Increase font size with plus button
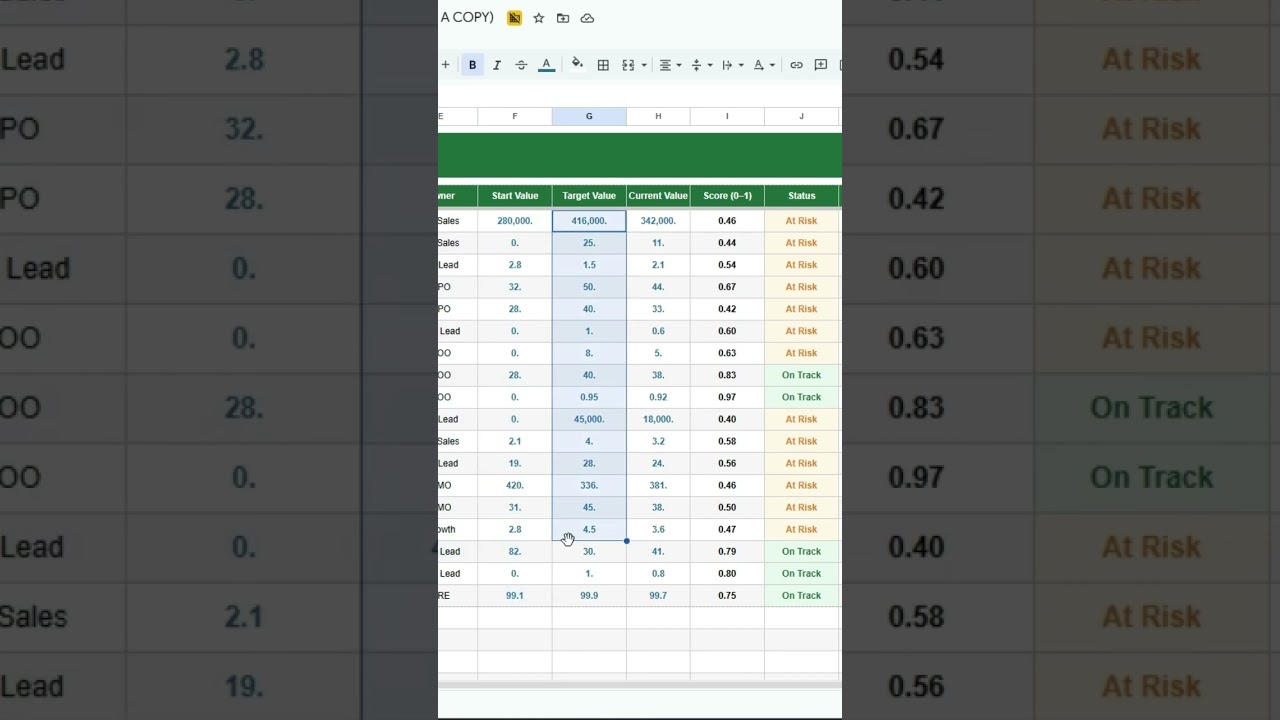The image size is (1280, 720). (445, 65)
